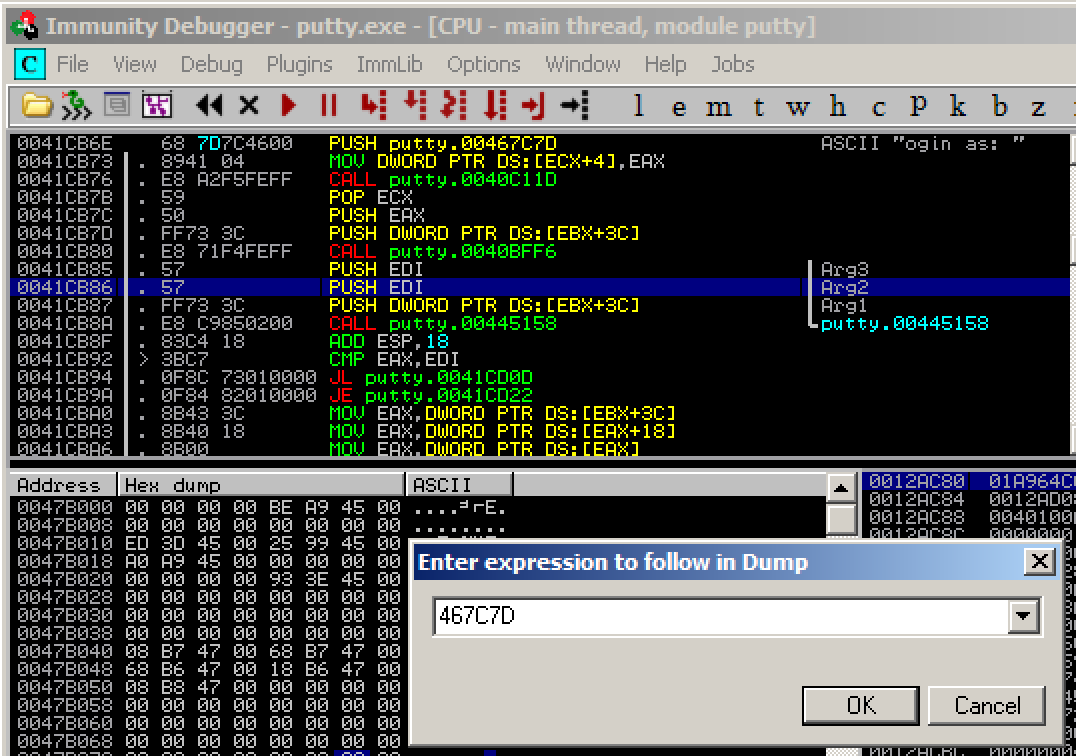Select stack entry at address 0012AC80

(969, 481)
